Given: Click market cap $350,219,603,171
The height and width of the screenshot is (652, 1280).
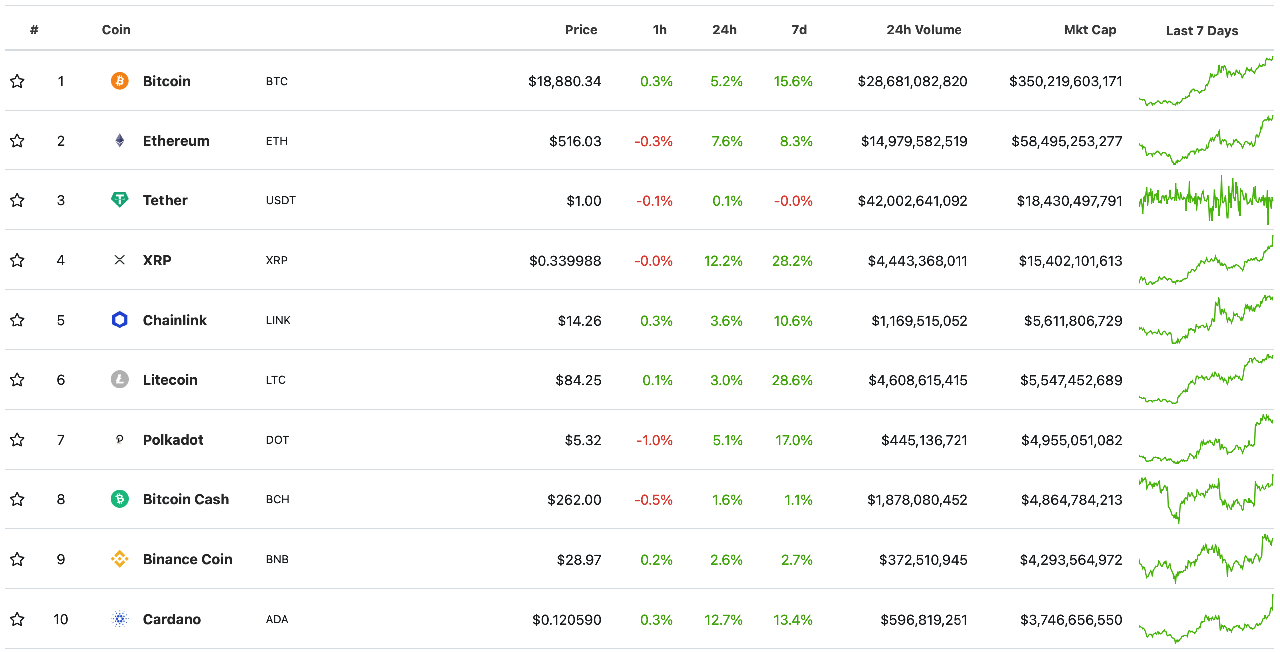Looking at the screenshot, I should click(1066, 81).
